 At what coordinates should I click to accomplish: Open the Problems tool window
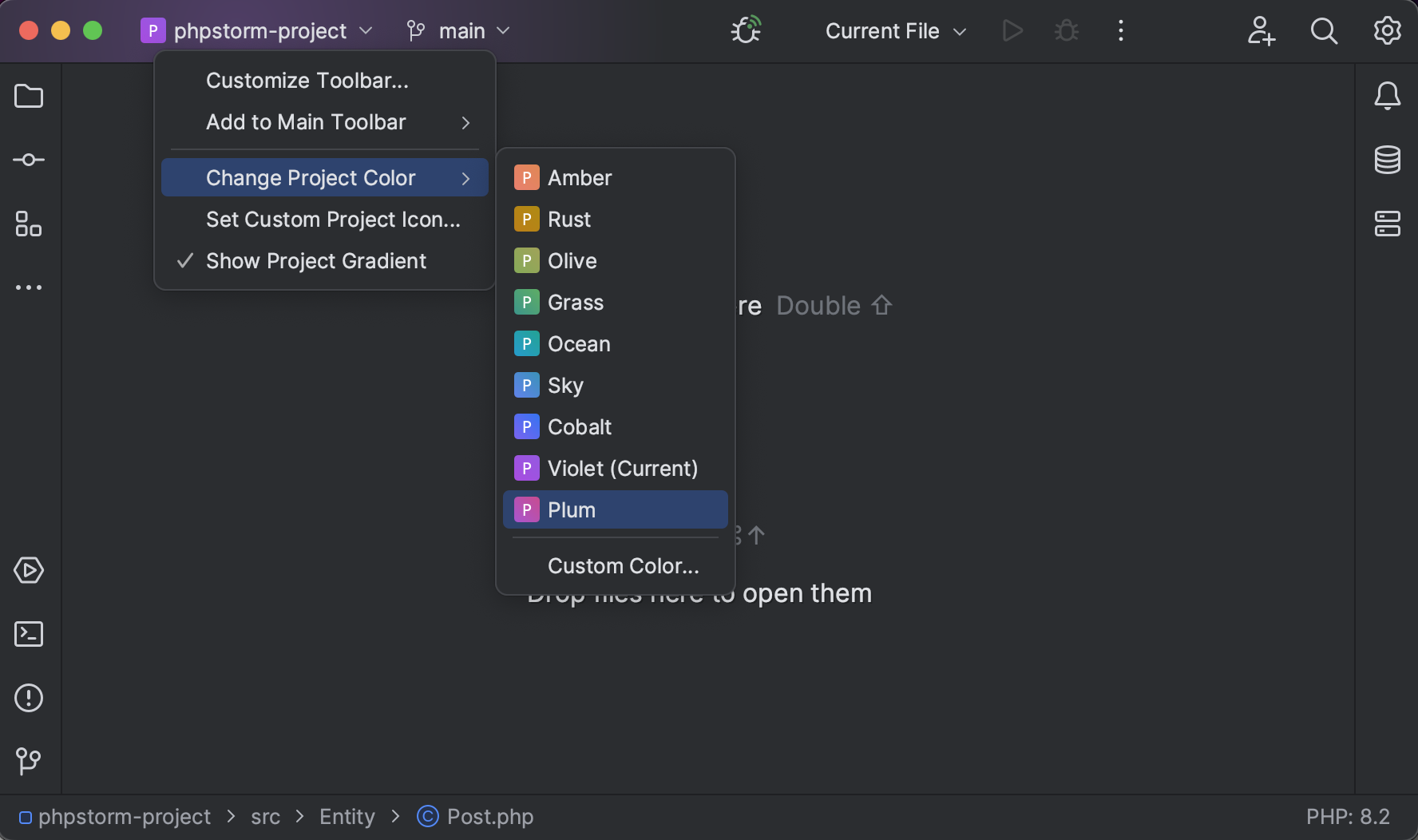click(x=29, y=698)
